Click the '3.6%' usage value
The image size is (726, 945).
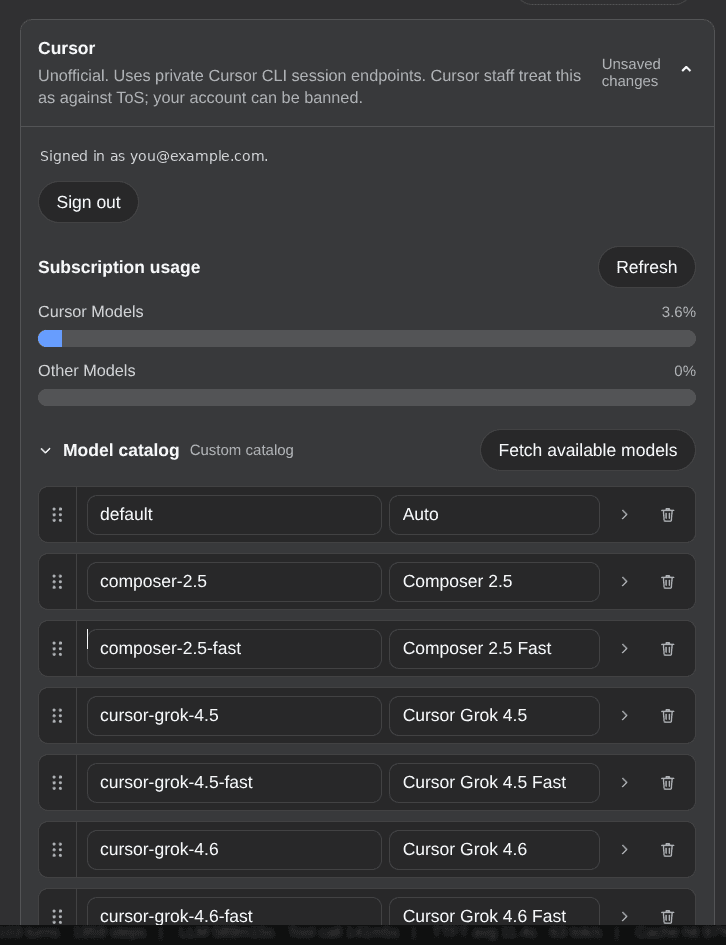(x=678, y=312)
